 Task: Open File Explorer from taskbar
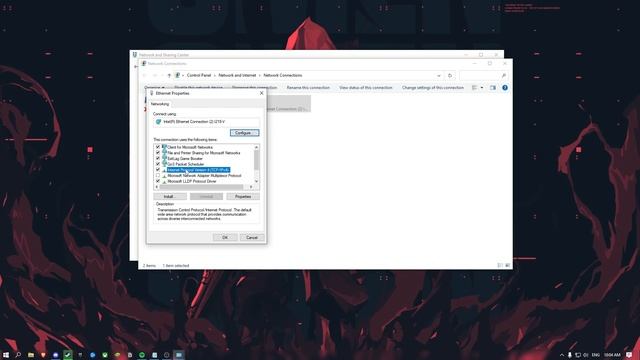coord(31,355)
